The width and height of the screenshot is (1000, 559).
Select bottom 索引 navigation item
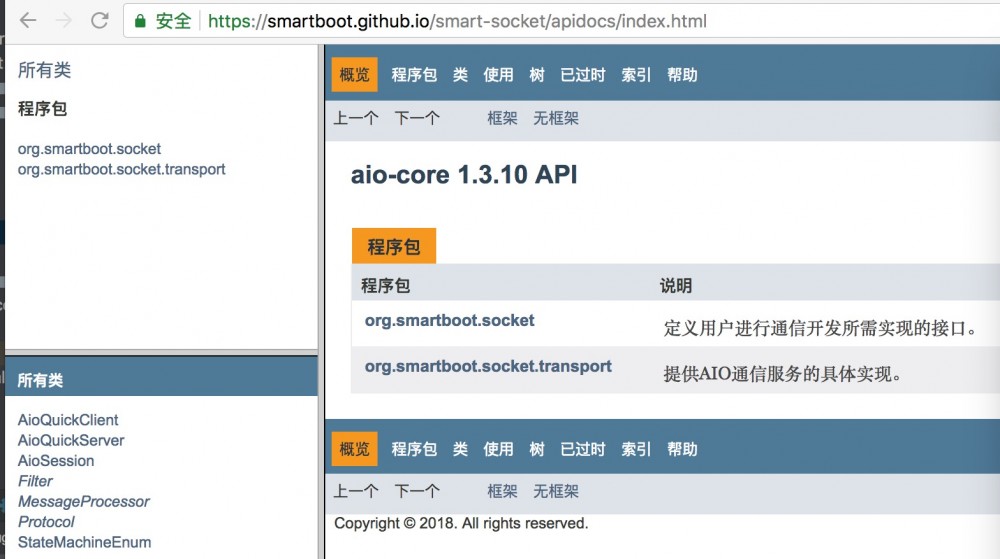click(x=636, y=449)
